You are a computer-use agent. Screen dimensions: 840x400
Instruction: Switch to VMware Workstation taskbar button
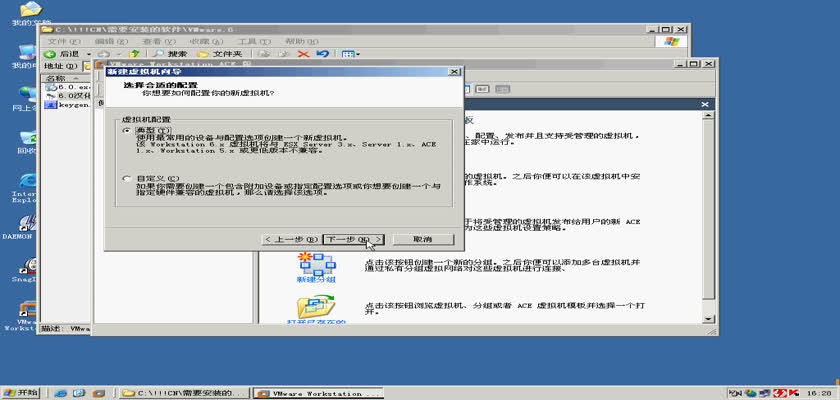point(318,393)
